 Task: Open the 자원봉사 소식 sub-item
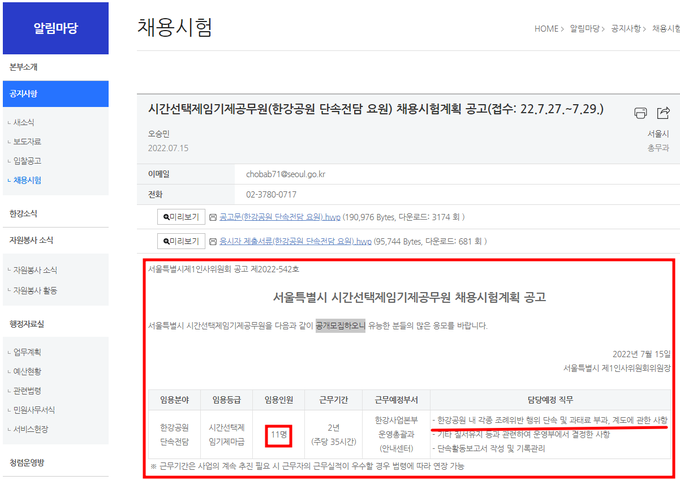[35, 270]
